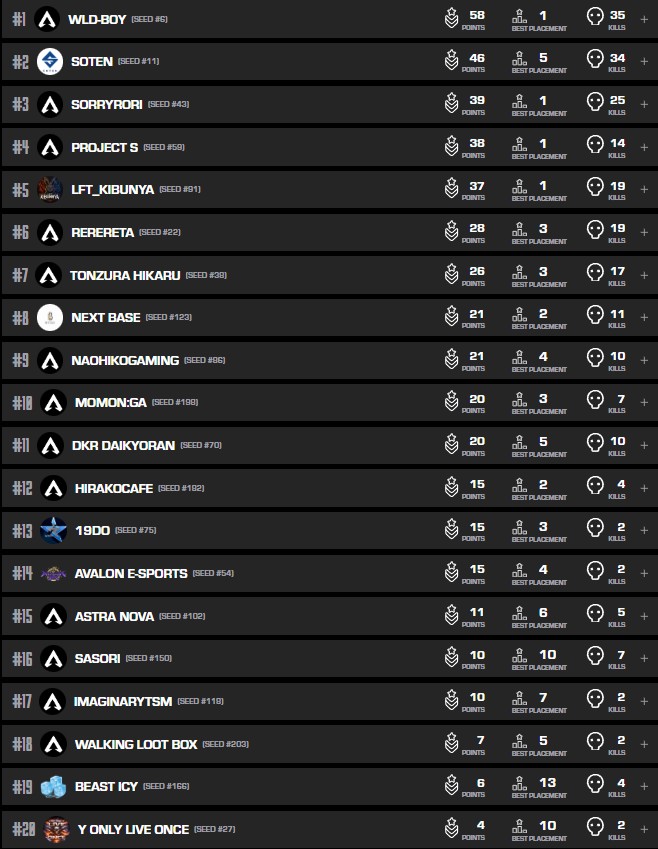
Task: Expand WALKING LOOT BOX row details
Action: (x=644, y=744)
